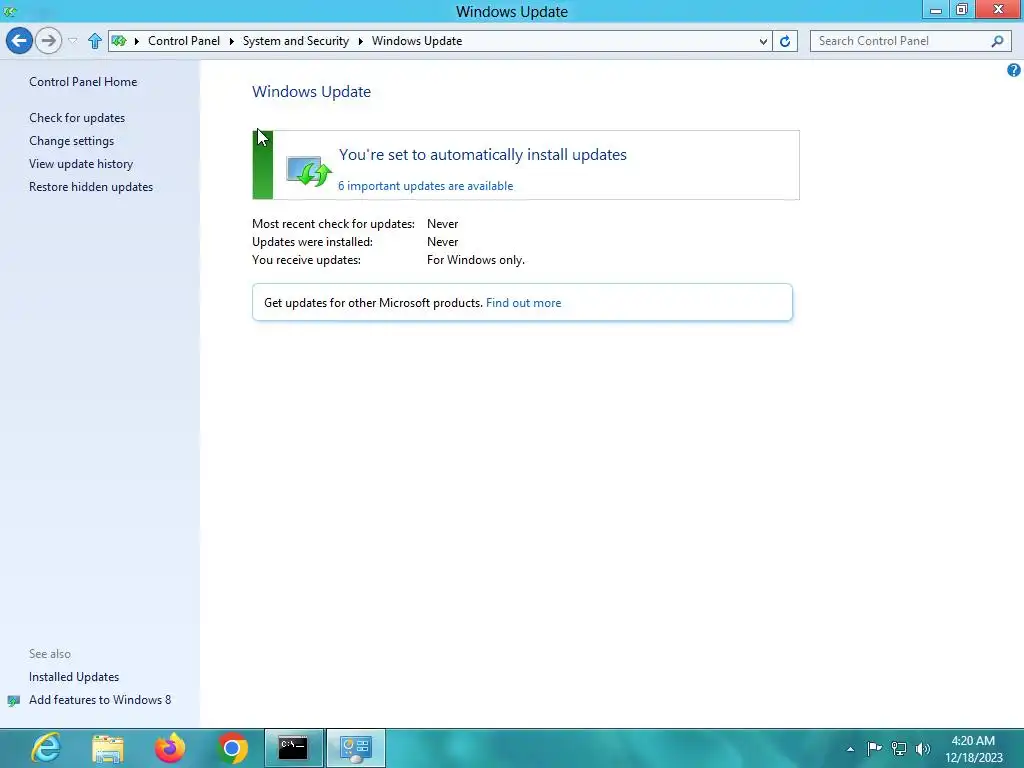This screenshot has width=1024, height=768.
Task: Open the address bar history dropdown
Action: click(x=763, y=41)
